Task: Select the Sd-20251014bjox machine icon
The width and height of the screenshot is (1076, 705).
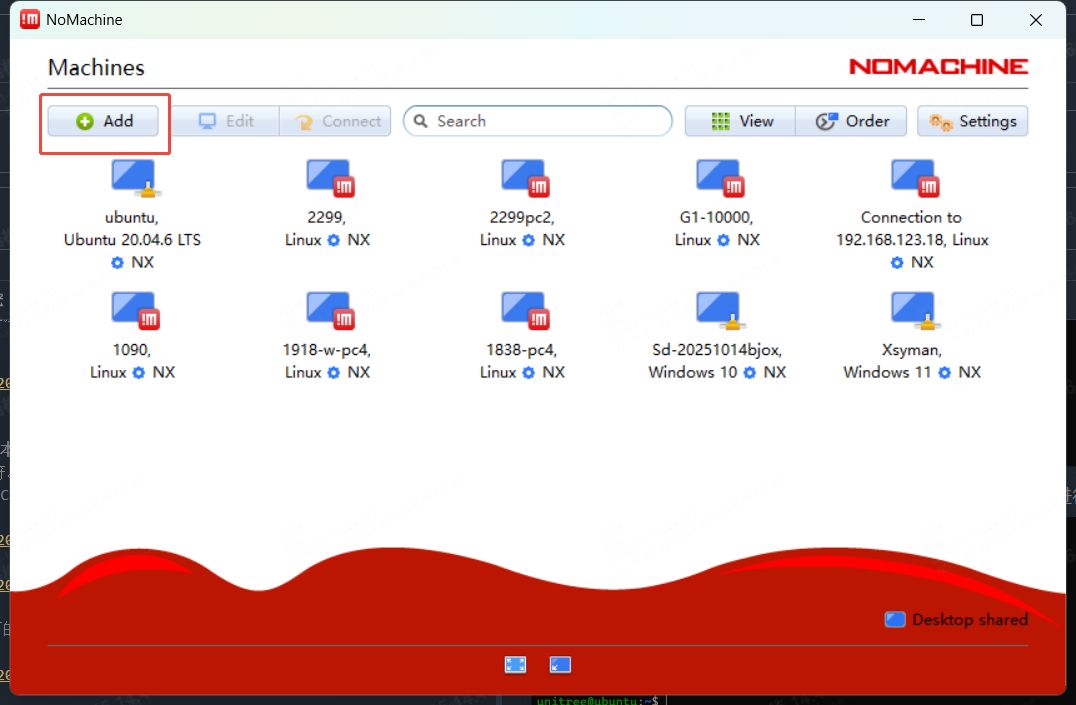Action: [721, 310]
